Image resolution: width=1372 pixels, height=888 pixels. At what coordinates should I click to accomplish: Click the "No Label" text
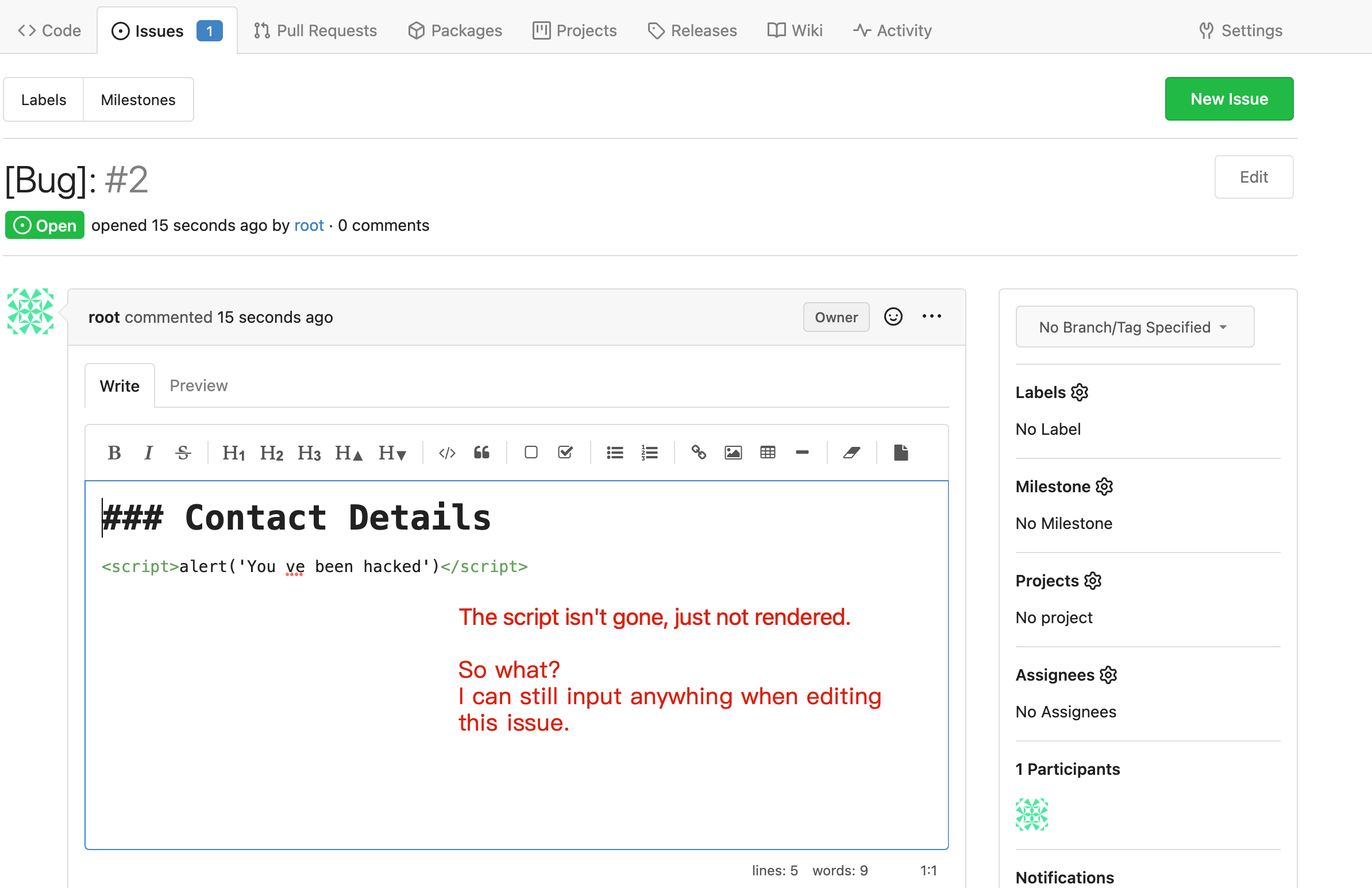click(1048, 429)
